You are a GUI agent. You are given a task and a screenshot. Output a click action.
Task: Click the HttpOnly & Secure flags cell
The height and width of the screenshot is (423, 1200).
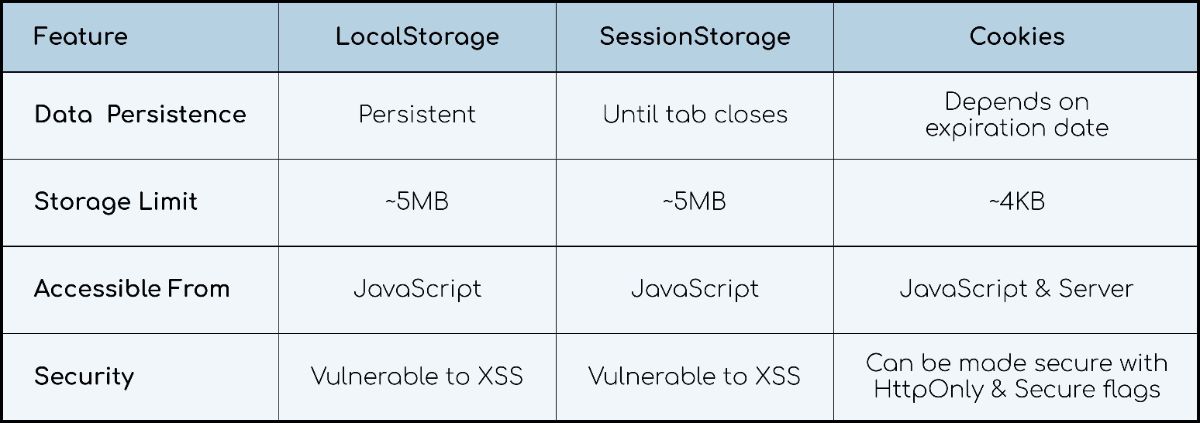click(x=1017, y=376)
